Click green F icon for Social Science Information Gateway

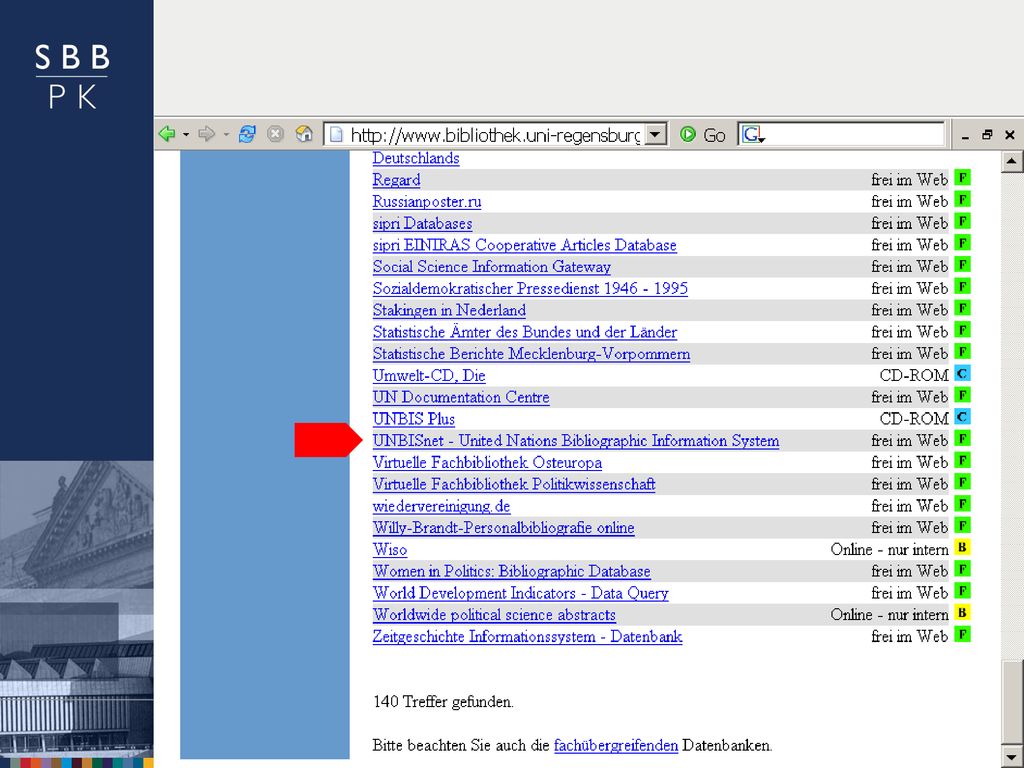[x=962, y=264]
